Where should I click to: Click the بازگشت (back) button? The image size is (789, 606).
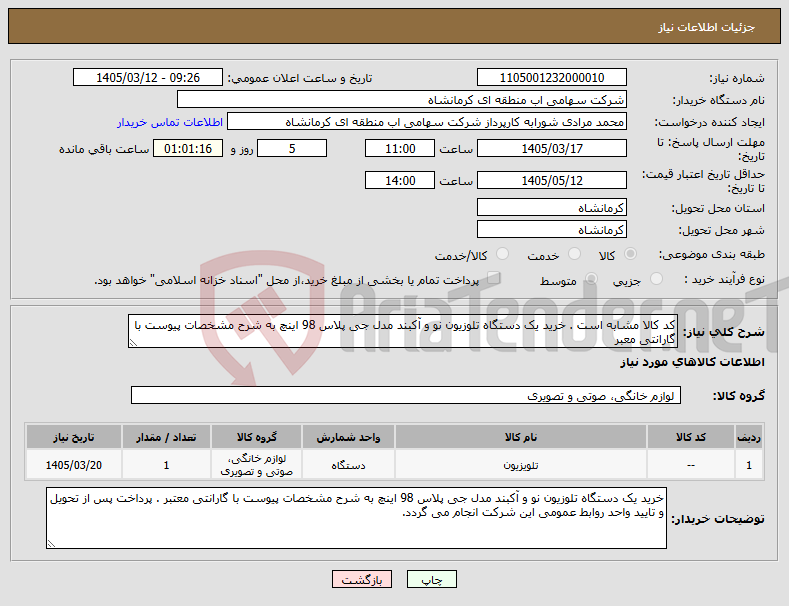[x=362, y=579]
